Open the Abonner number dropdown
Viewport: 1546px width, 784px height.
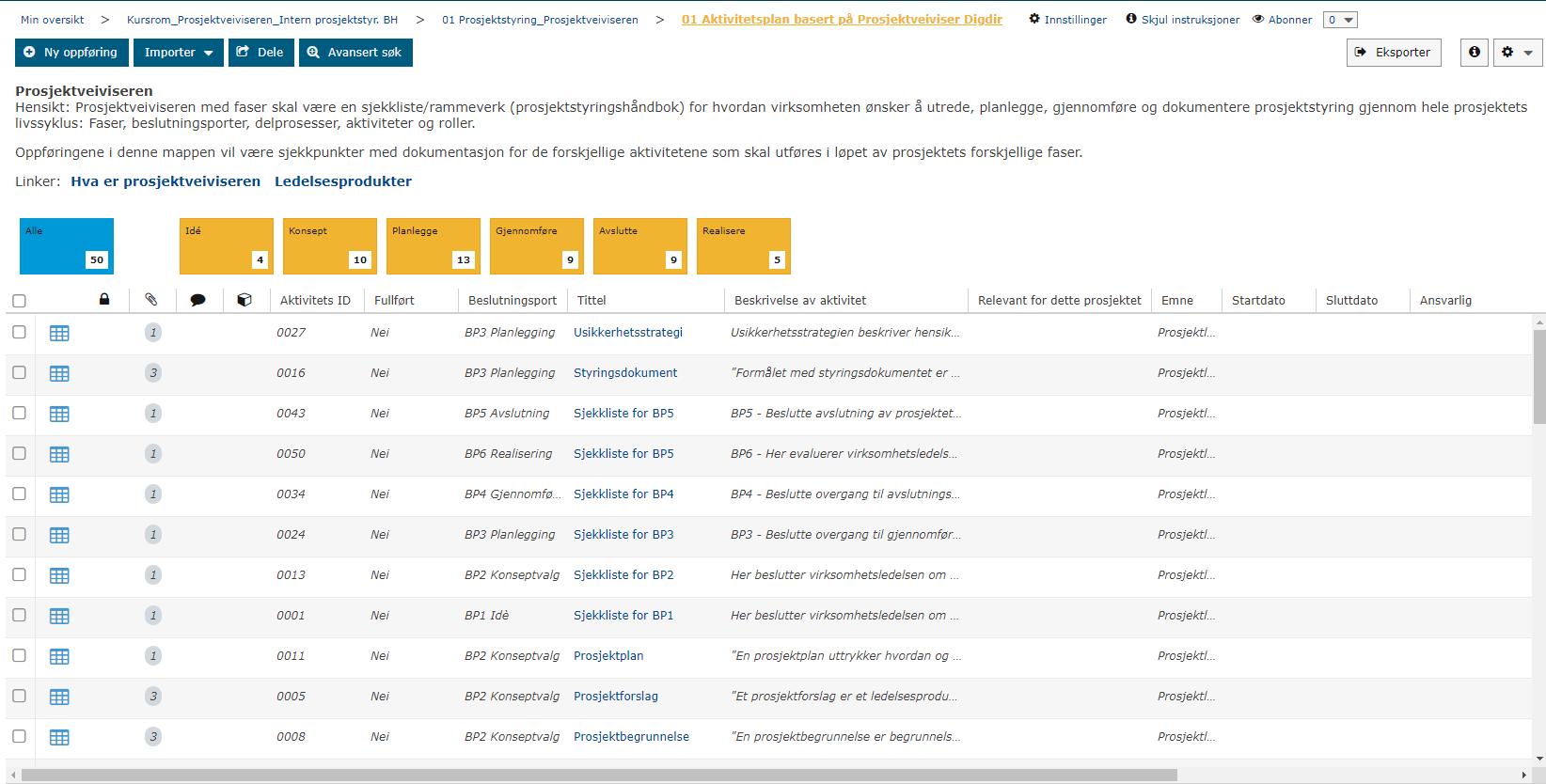click(1339, 20)
